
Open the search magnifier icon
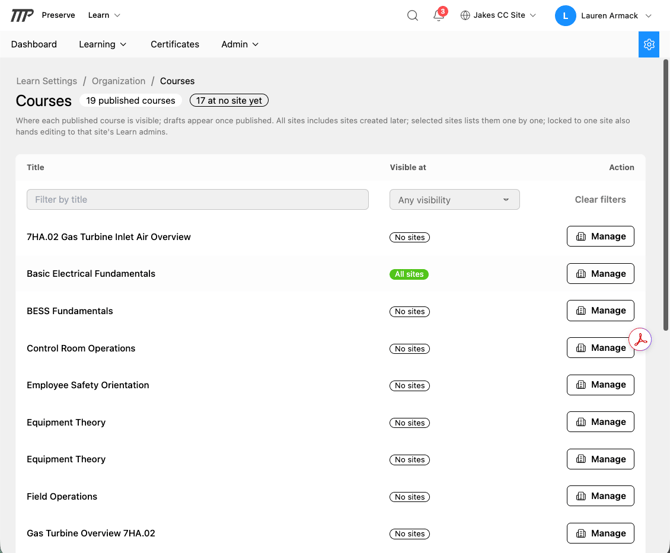[412, 15]
